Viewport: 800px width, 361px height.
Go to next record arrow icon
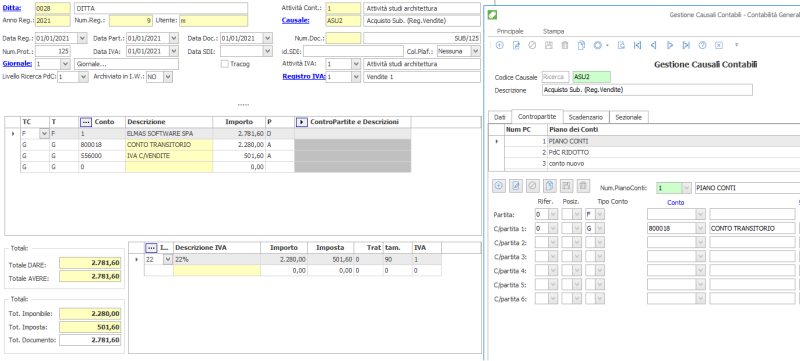[670, 45]
